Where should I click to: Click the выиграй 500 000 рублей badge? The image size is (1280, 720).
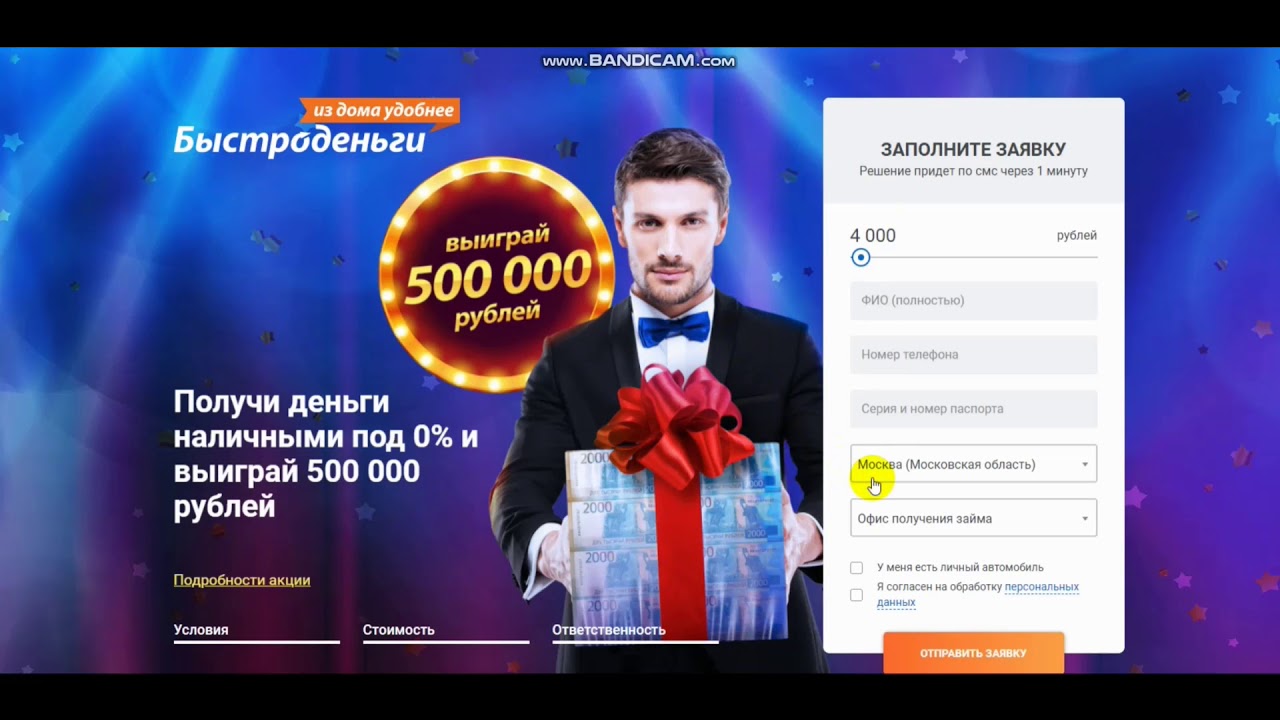(497, 274)
